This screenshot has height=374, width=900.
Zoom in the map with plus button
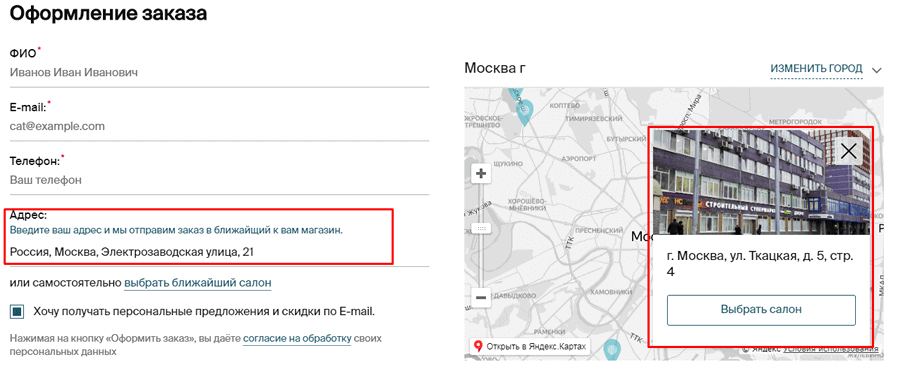pos(481,173)
